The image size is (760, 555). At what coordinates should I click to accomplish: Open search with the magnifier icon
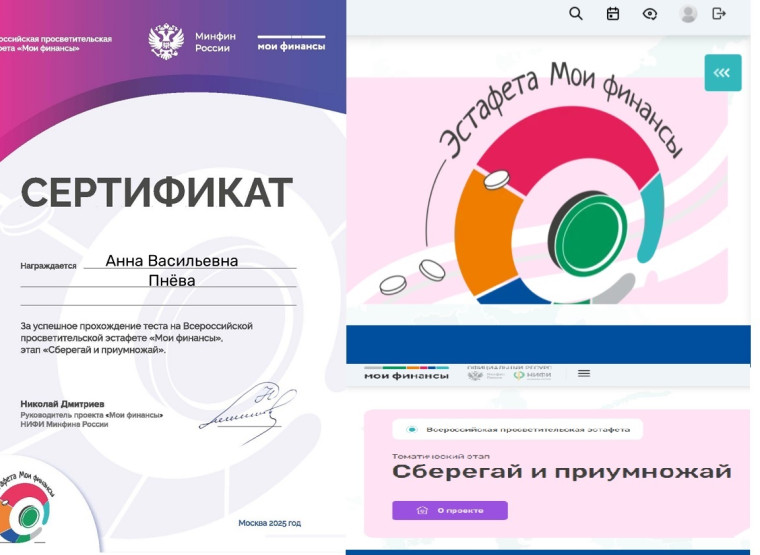(x=576, y=14)
